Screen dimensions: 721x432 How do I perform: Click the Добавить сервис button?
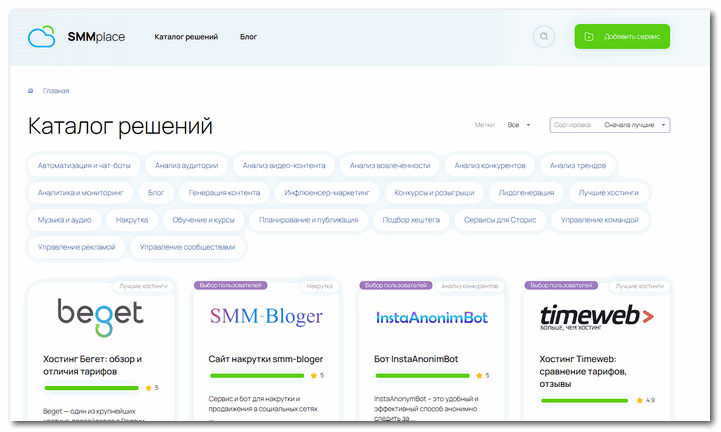coord(622,36)
